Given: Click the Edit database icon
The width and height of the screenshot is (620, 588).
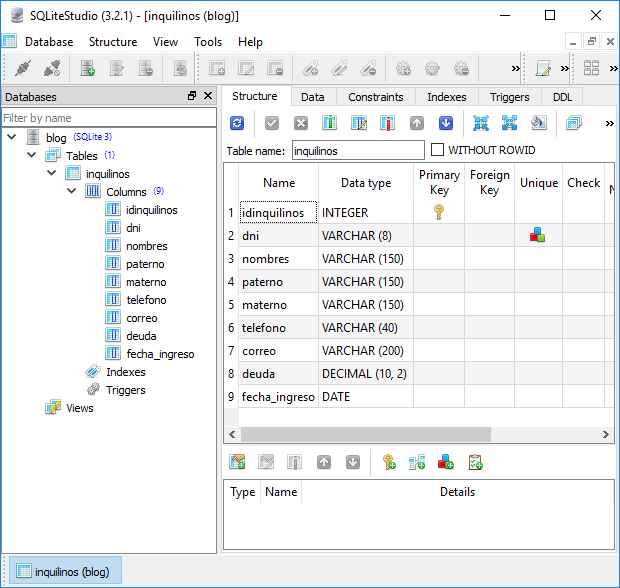Looking at the screenshot, I should 116,68.
